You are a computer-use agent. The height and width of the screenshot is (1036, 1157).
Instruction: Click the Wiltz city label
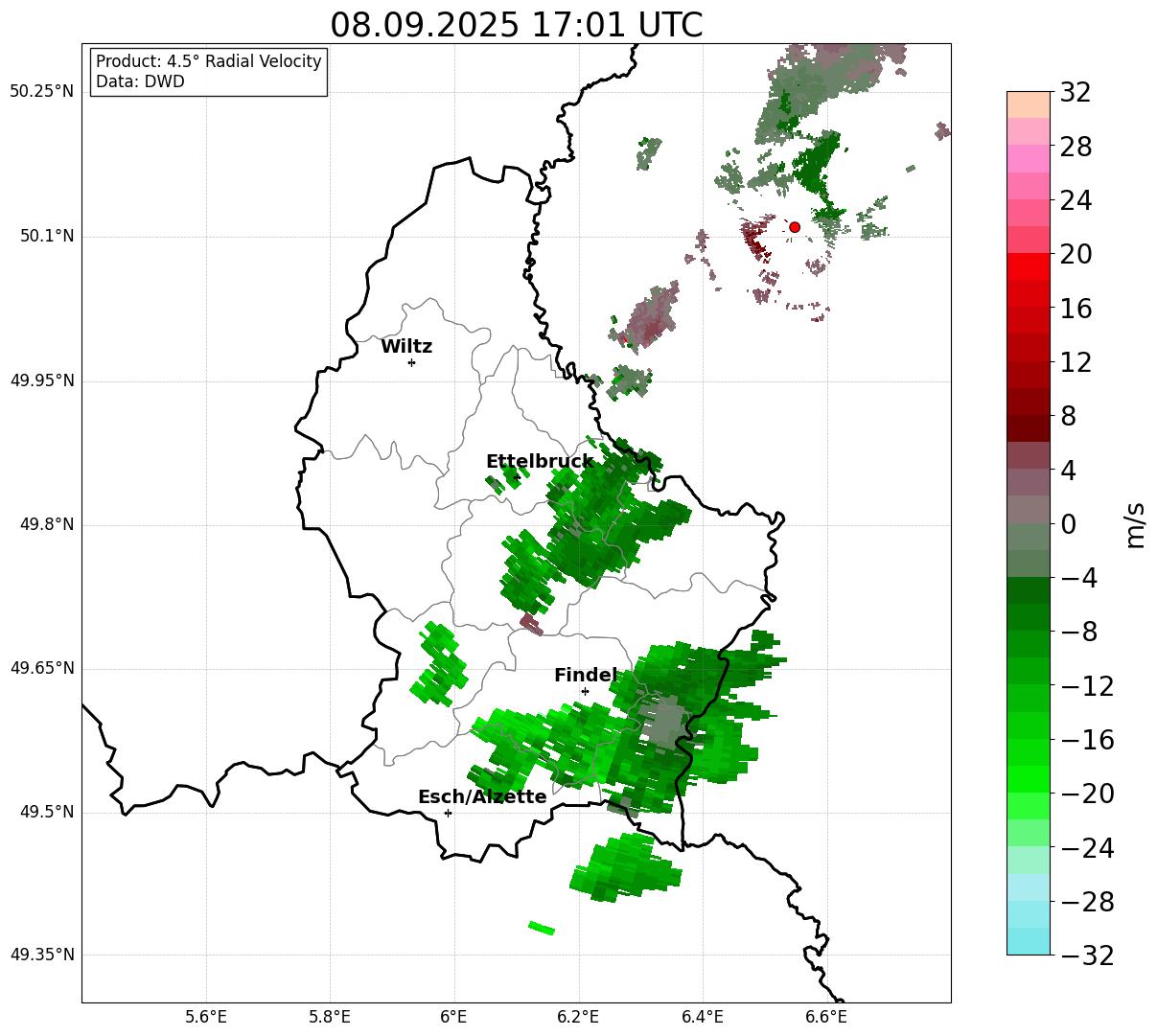coord(406,347)
